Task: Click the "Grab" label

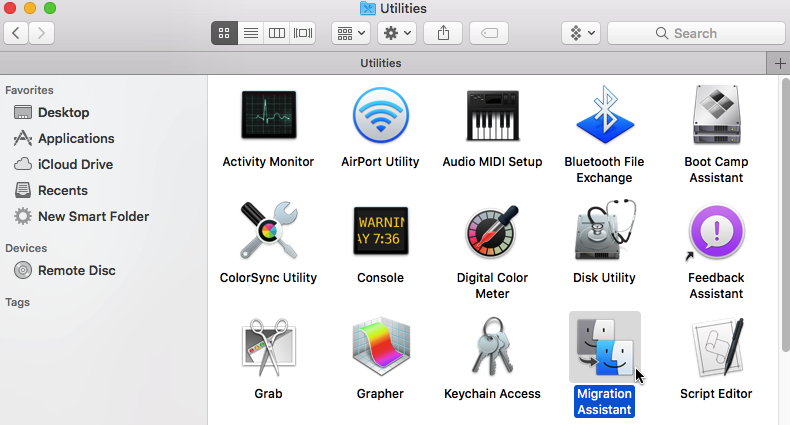Action: coord(269,394)
